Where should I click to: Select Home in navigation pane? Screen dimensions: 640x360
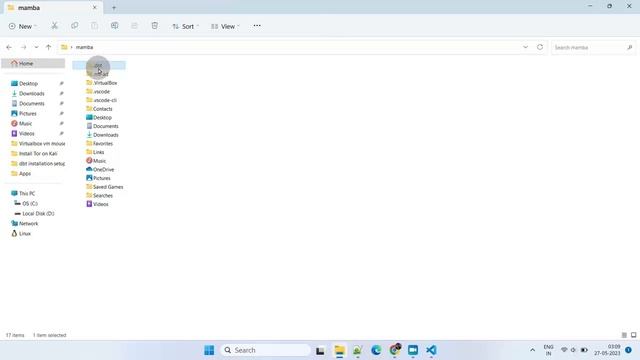point(33,63)
